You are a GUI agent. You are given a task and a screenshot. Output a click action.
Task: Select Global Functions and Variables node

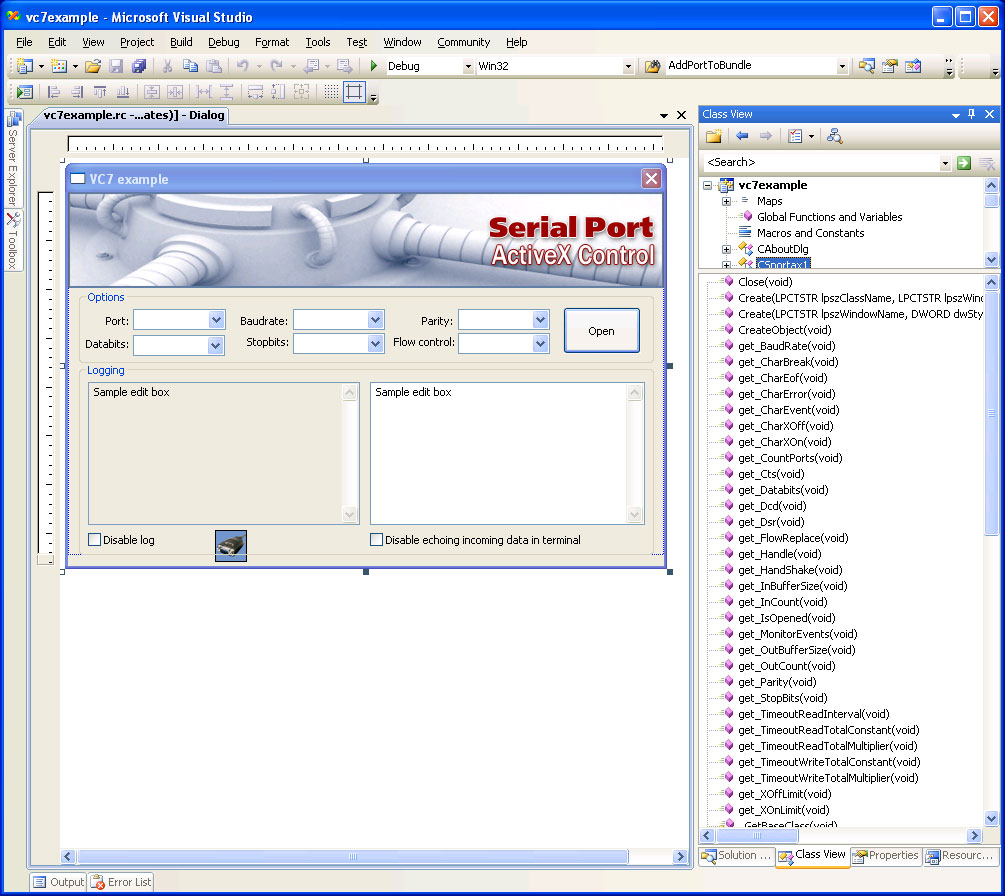tap(829, 217)
